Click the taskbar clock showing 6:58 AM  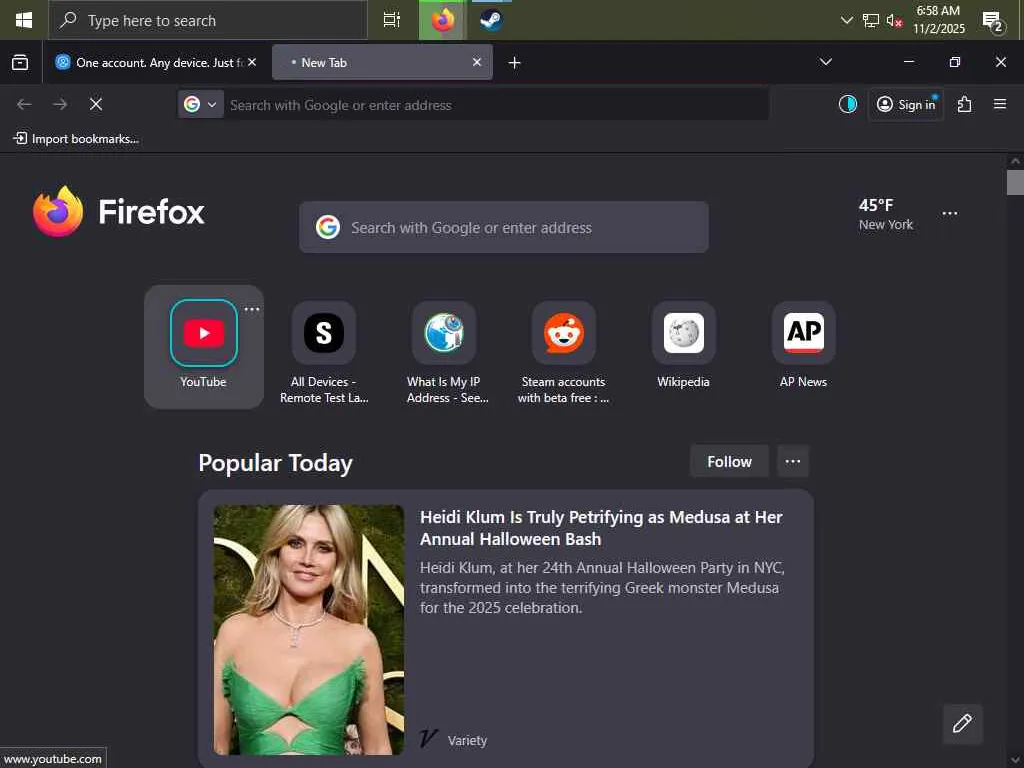click(938, 20)
